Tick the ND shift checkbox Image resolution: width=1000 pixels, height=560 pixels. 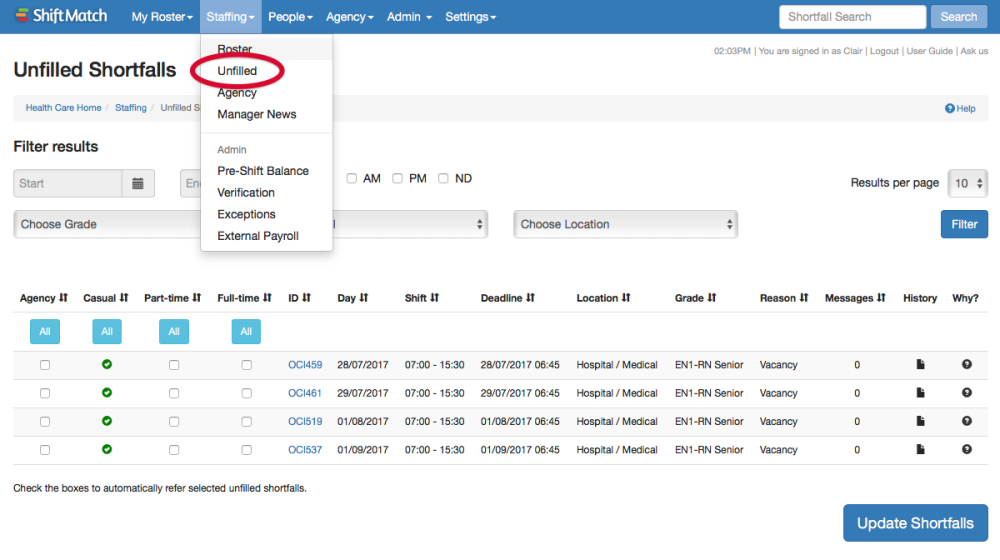[x=443, y=179]
